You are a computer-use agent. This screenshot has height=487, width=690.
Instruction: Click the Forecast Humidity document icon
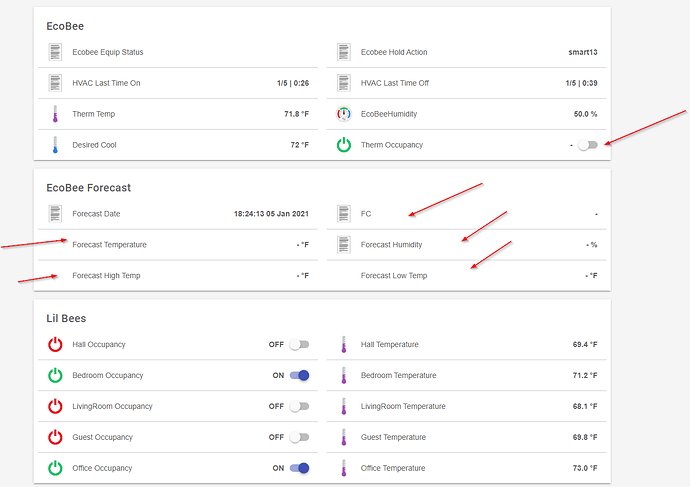[344, 245]
